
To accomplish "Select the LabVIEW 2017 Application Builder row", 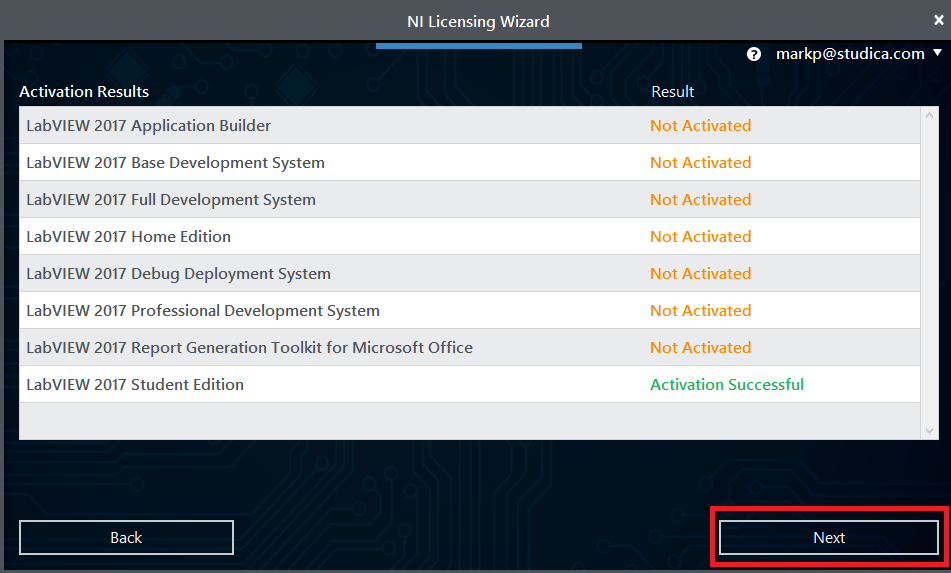I will [x=469, y=126].
